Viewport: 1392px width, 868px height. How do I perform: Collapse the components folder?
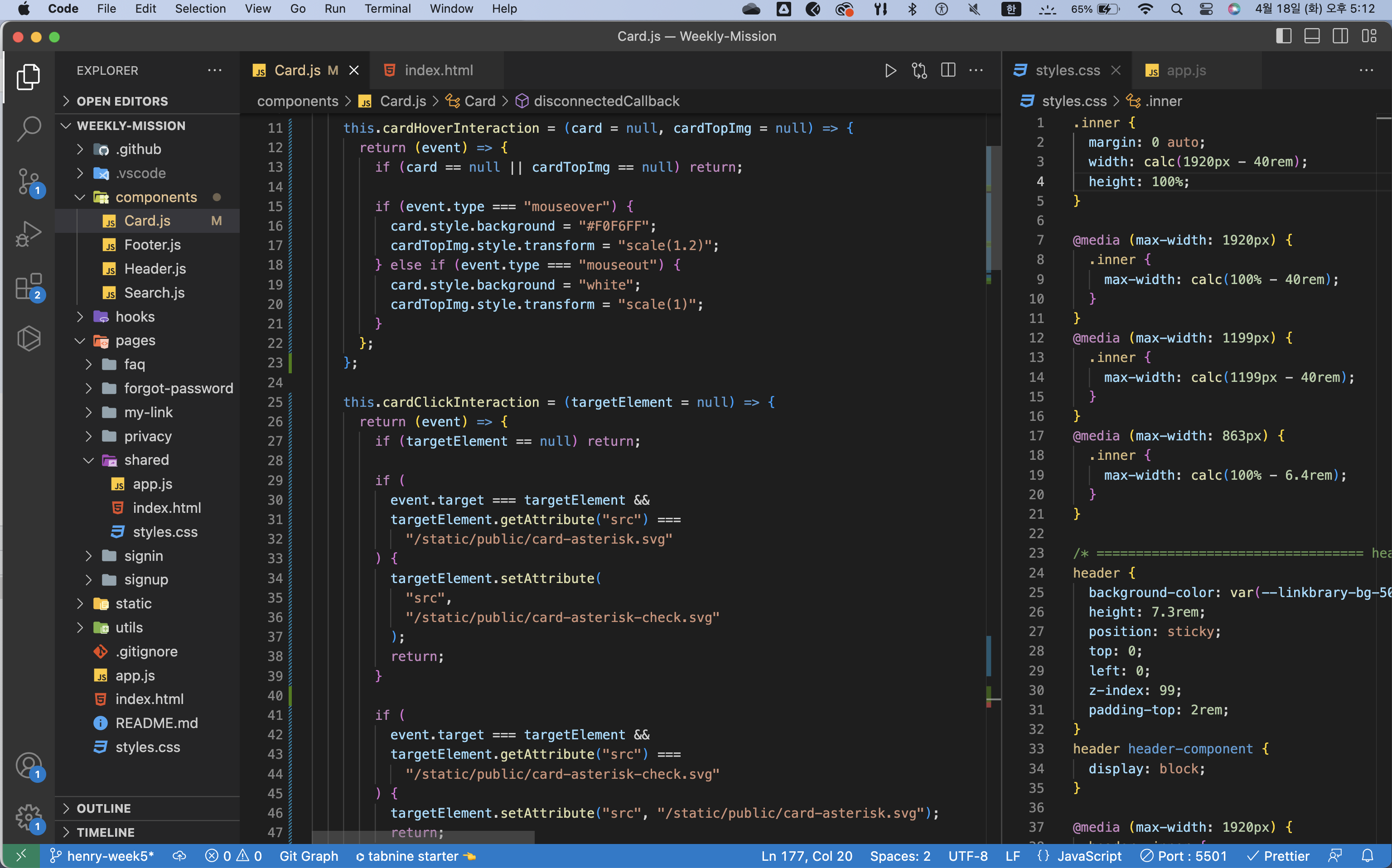[x=155, y=197]
